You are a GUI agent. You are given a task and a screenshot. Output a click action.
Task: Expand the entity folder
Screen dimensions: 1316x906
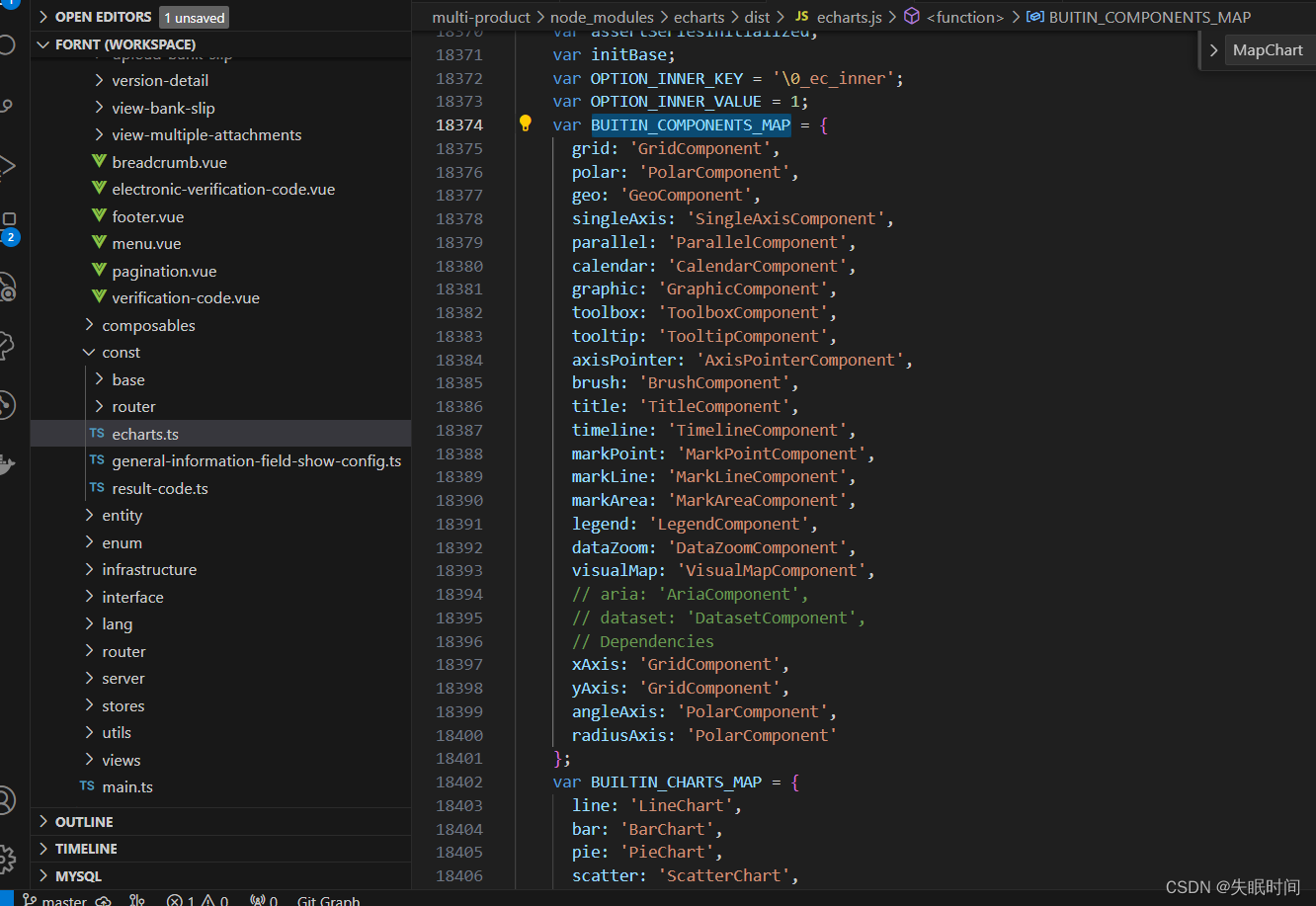coord(89,515)
